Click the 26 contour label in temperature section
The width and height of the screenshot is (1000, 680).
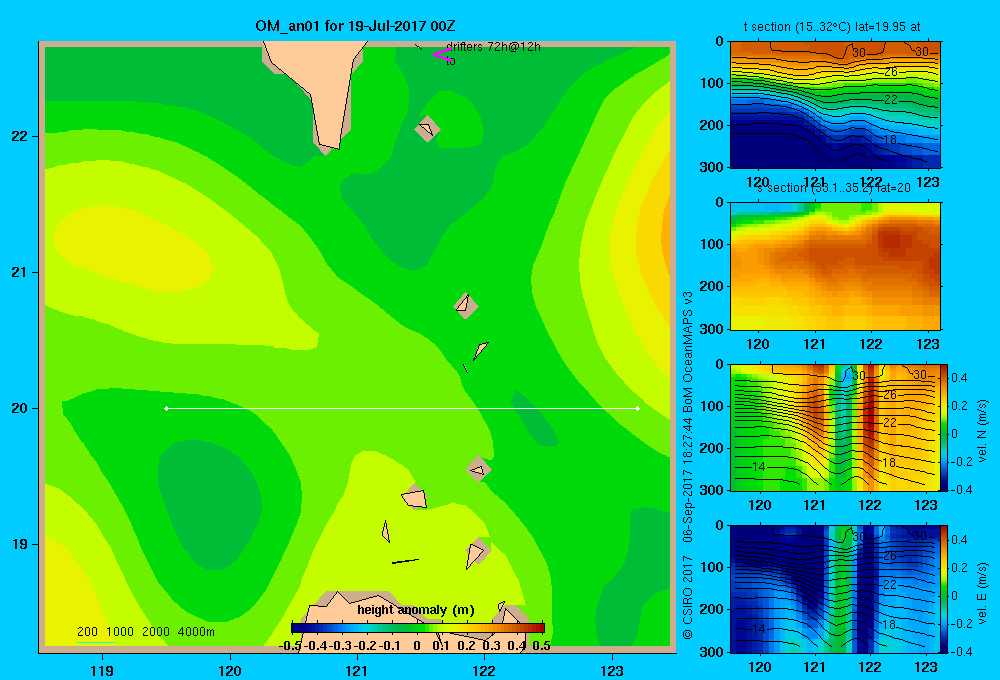pos(891,72)
